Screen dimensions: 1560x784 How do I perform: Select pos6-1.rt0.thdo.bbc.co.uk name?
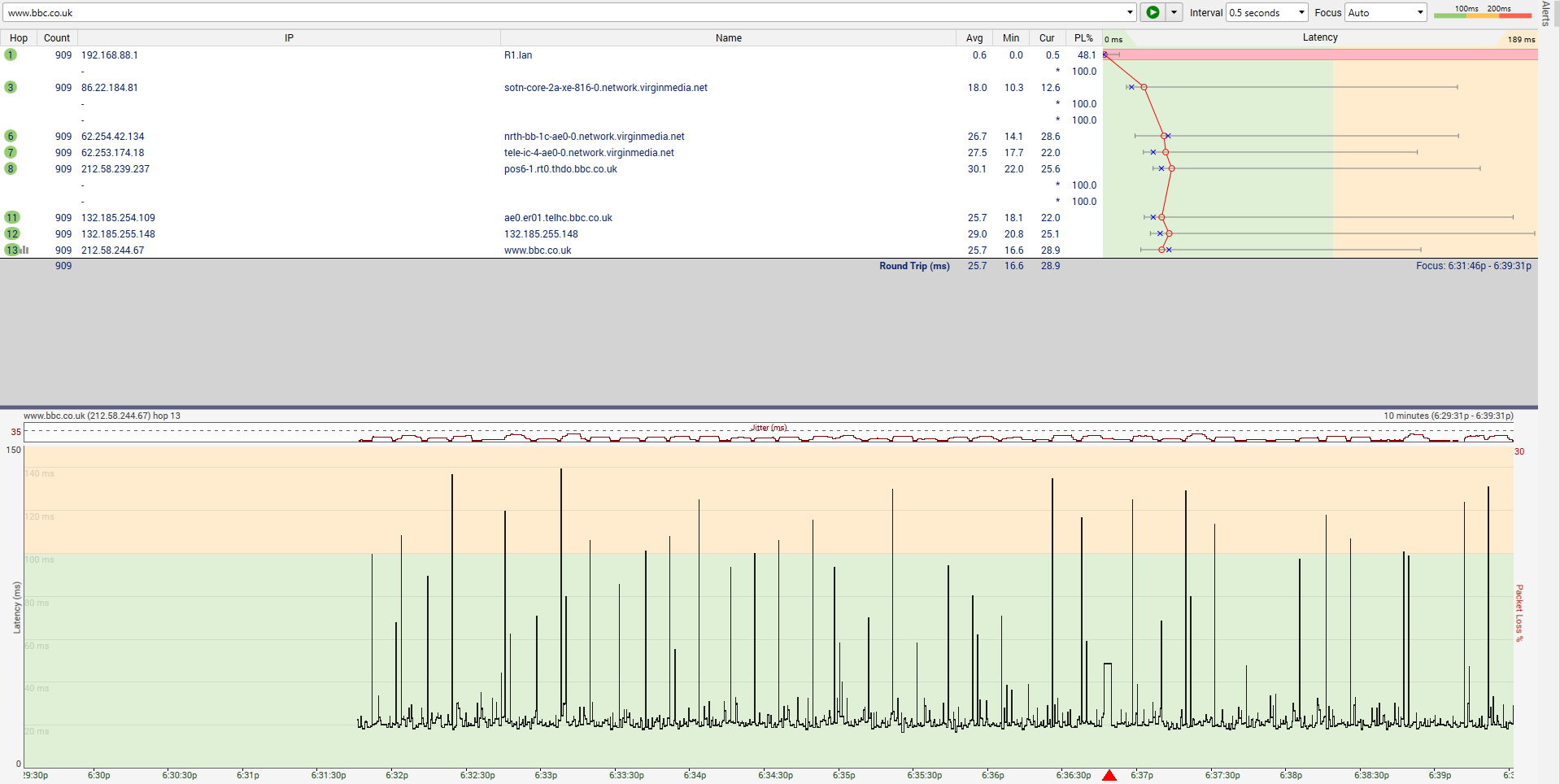[x=560, y=169]
